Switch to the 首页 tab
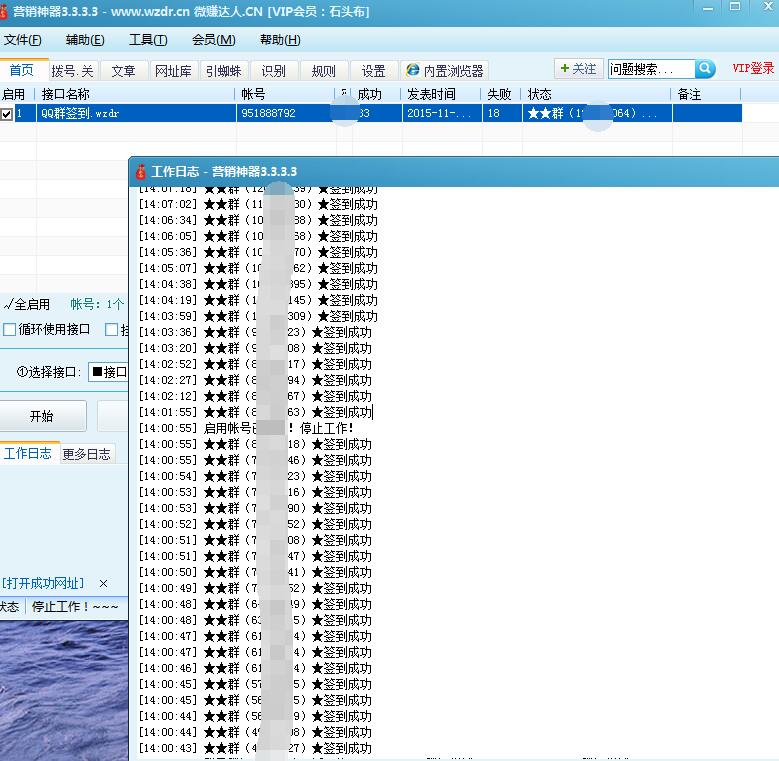 coord(22,70)
